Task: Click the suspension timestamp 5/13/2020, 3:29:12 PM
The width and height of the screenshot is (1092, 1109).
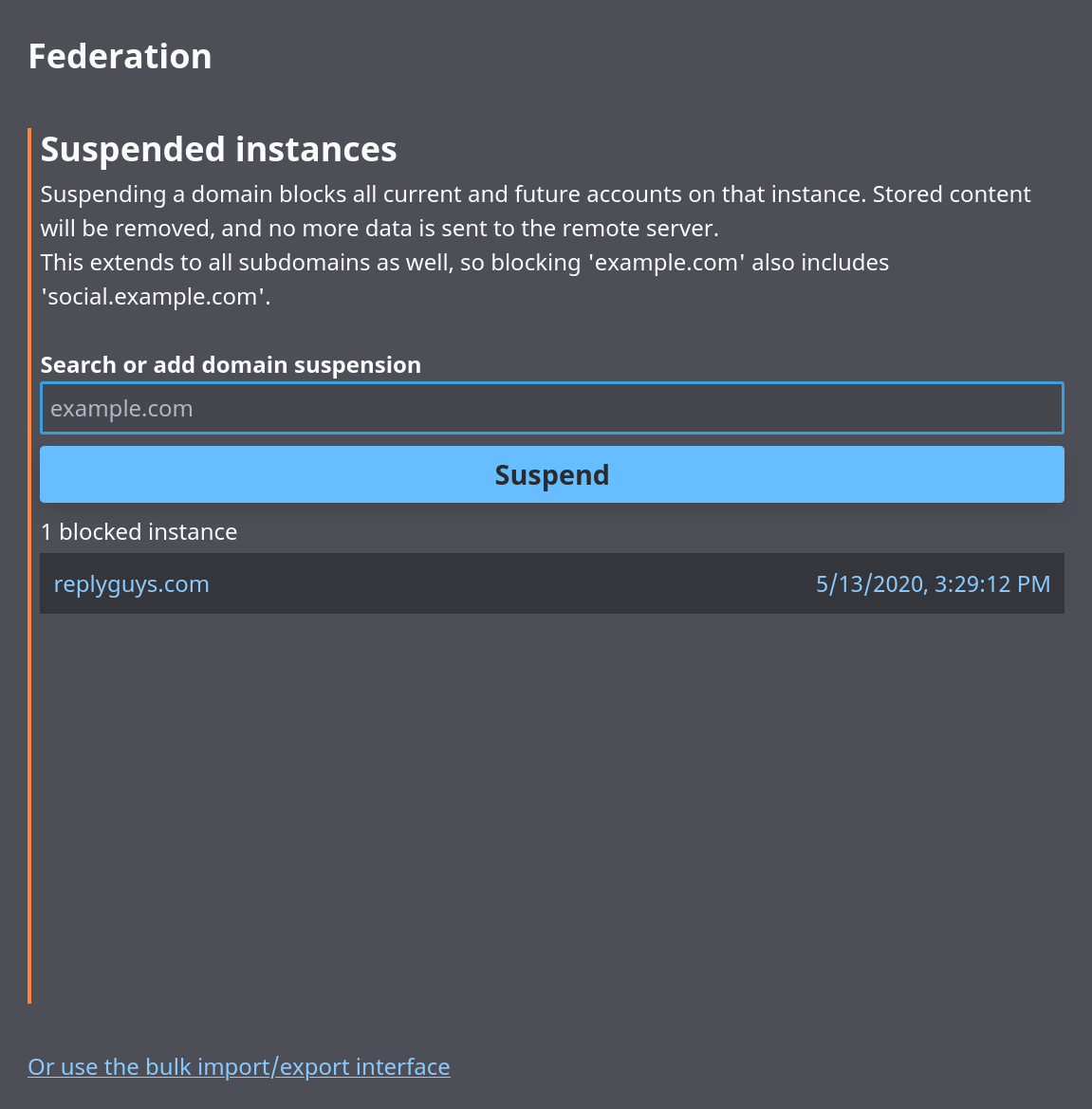Action: pyautogui.click(x=933, y=583)
